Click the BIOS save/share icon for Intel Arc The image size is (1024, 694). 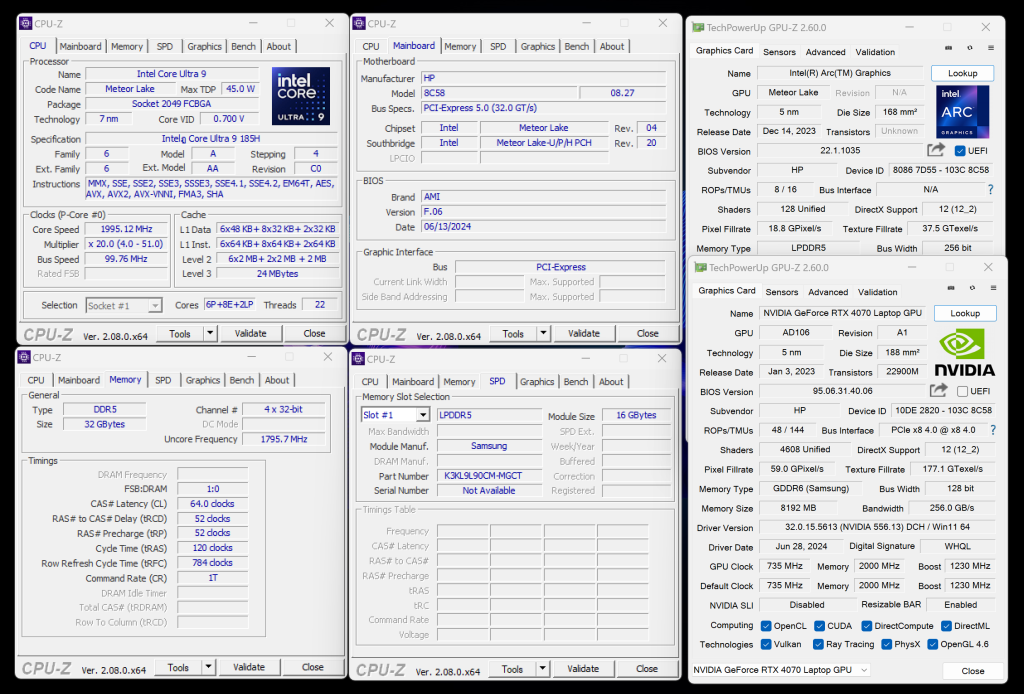coord(936,150)
